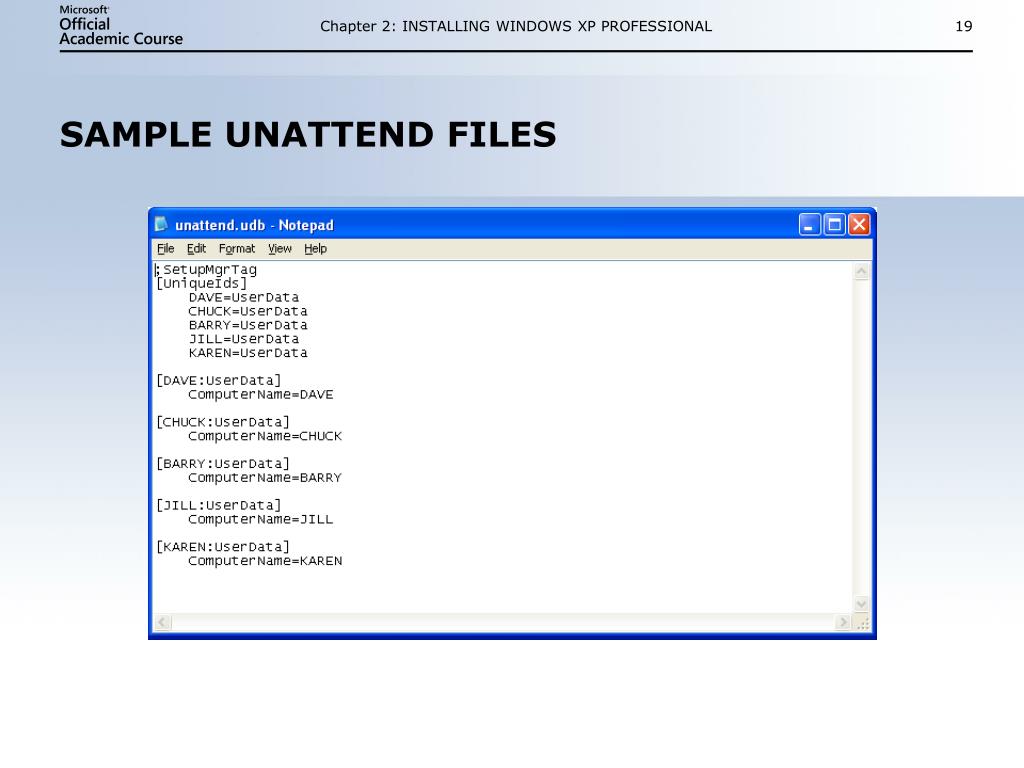Click the "[DAVE:UserData]" section header
The image size is (1024, 768).
point(219,381)
